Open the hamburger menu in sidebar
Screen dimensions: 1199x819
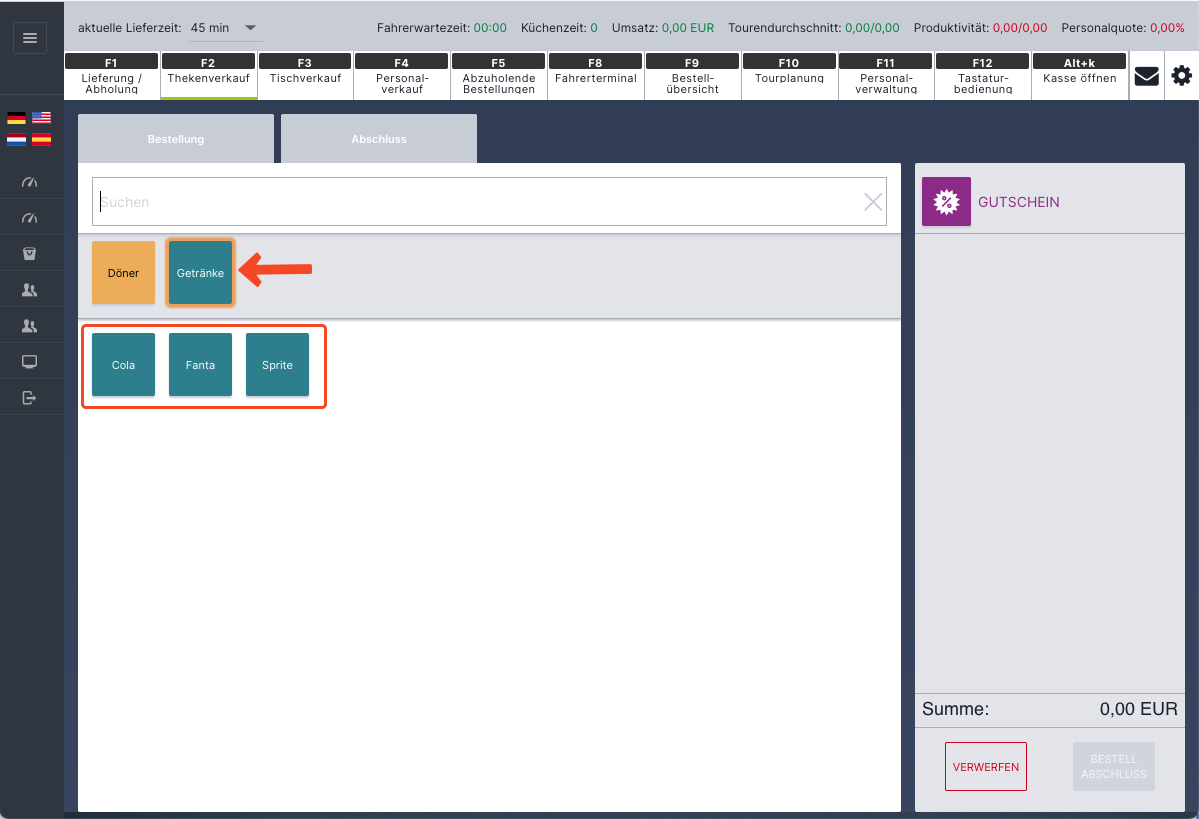[x=30, y=38]
